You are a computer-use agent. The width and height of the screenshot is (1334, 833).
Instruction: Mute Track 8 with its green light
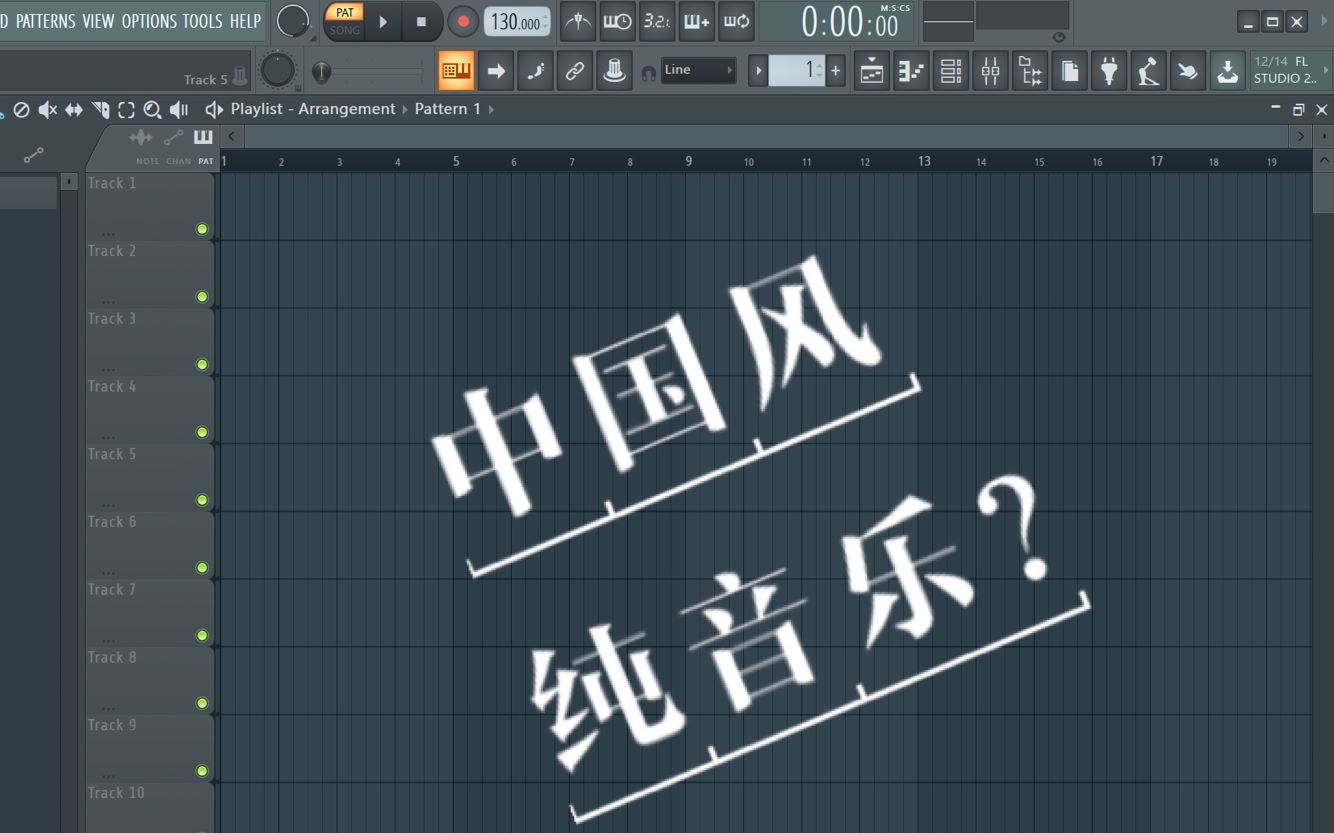click(202, 703)
